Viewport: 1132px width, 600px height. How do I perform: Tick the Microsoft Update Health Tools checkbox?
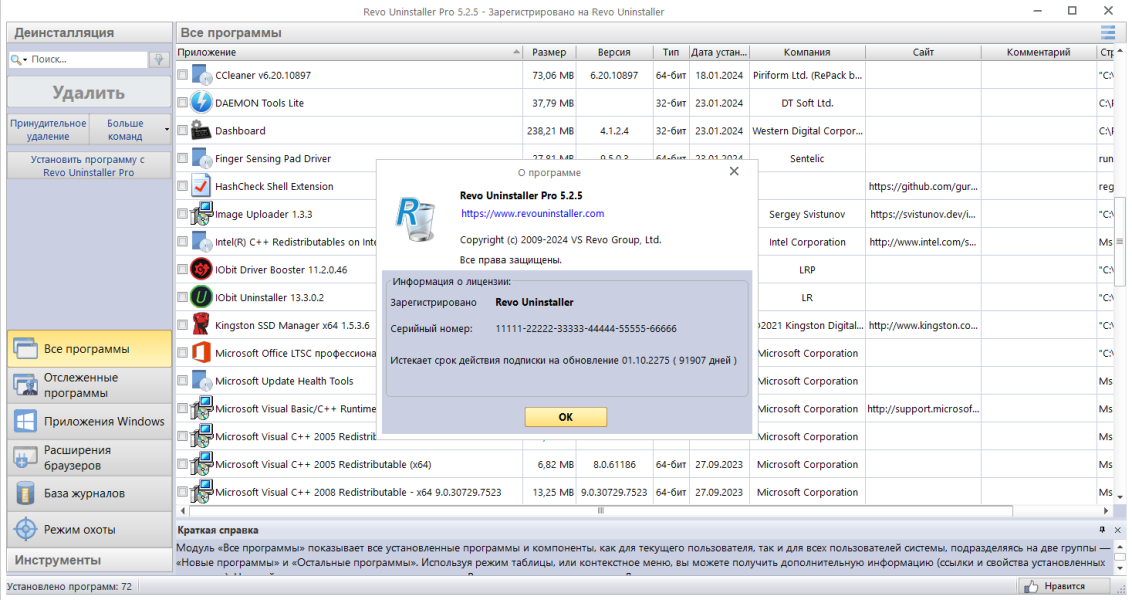pos(183,381)
